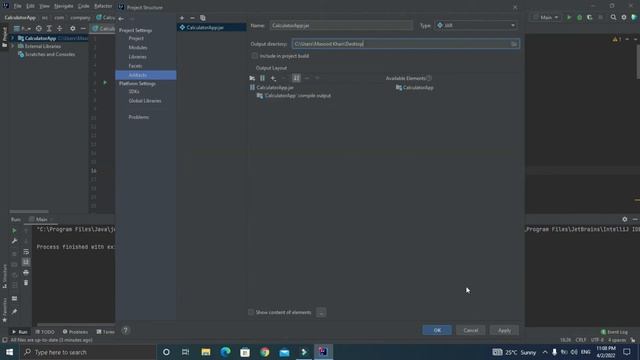Open the artifact Type dropdown

coord(476,25)
